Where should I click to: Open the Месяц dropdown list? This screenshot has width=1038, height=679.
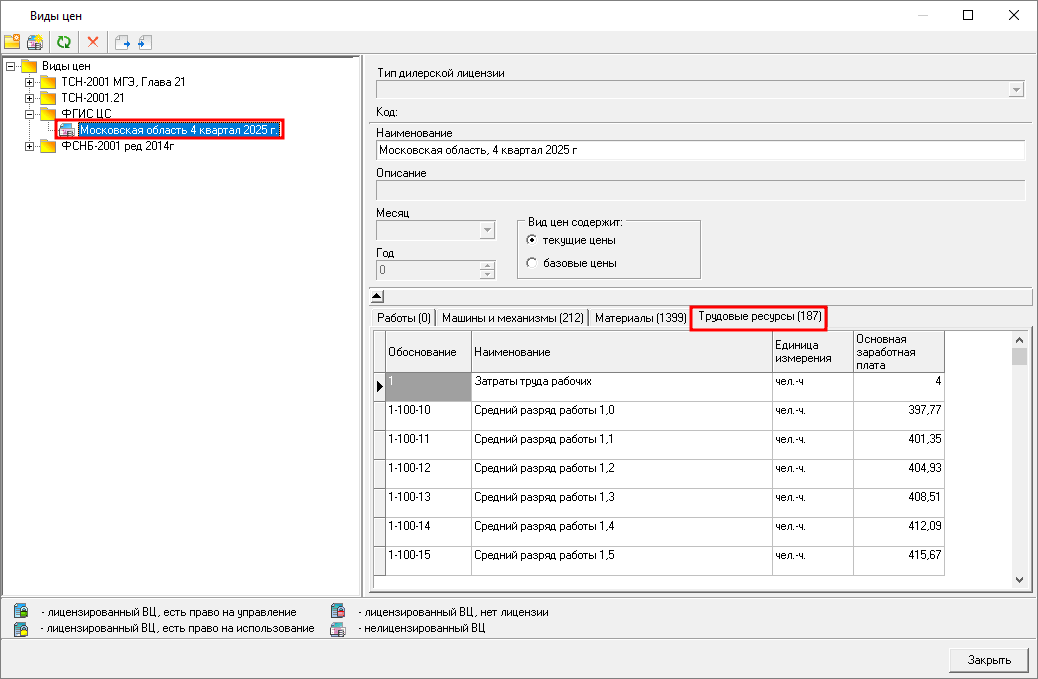(x=487, y=231)
